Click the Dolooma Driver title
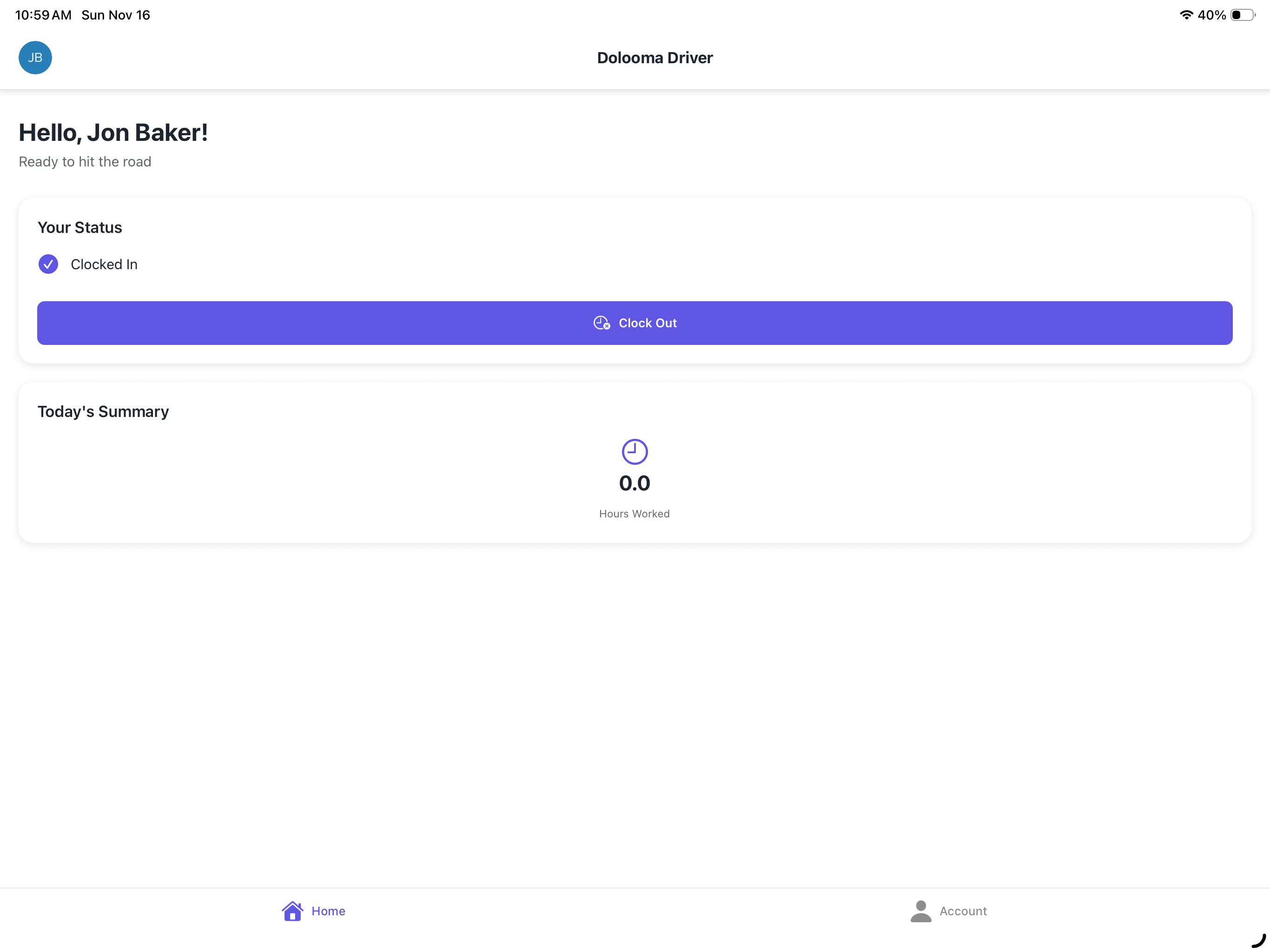 (655, 58)
